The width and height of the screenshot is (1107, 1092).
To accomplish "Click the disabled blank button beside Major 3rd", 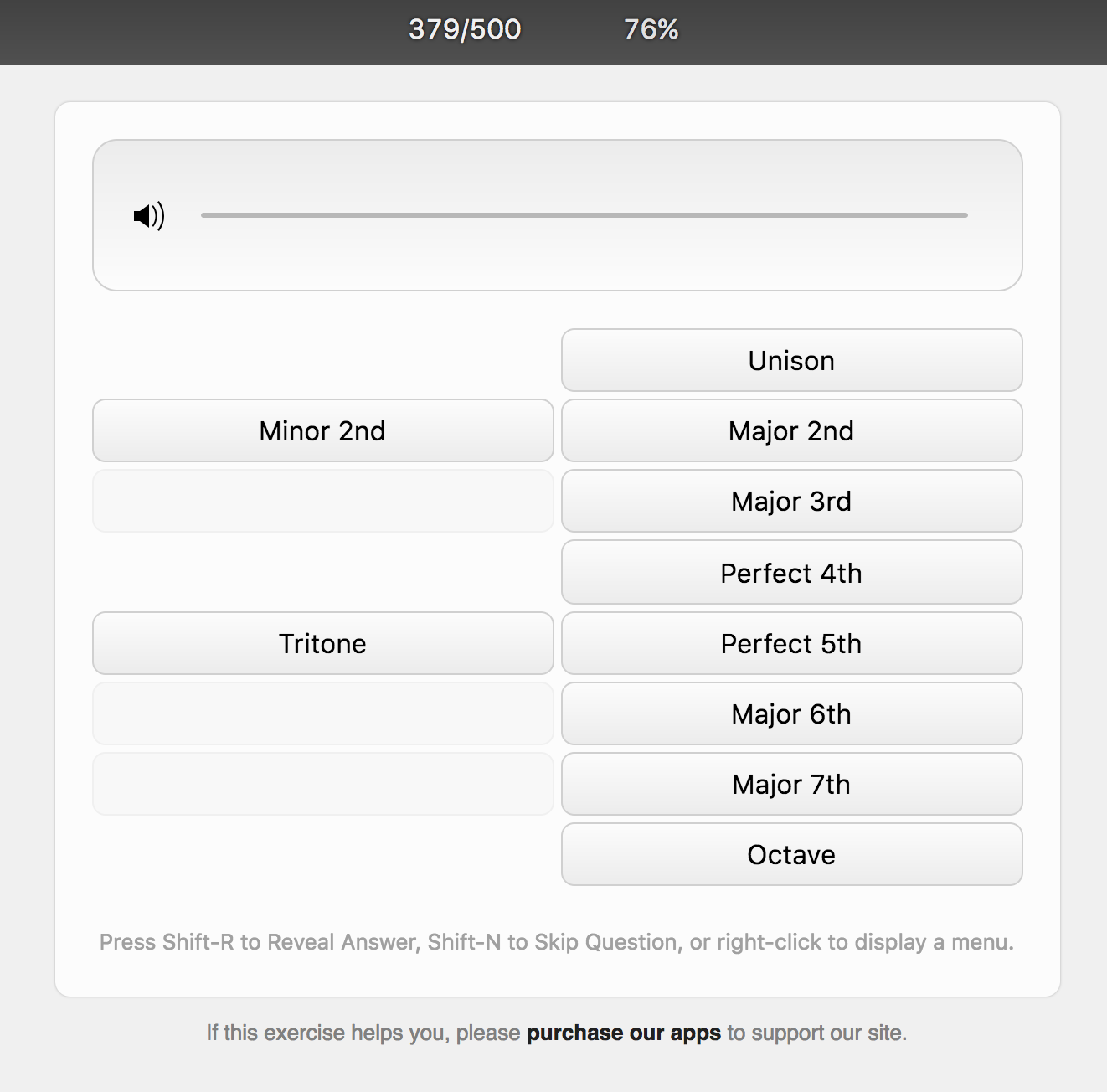I will (x=322, y=501).
